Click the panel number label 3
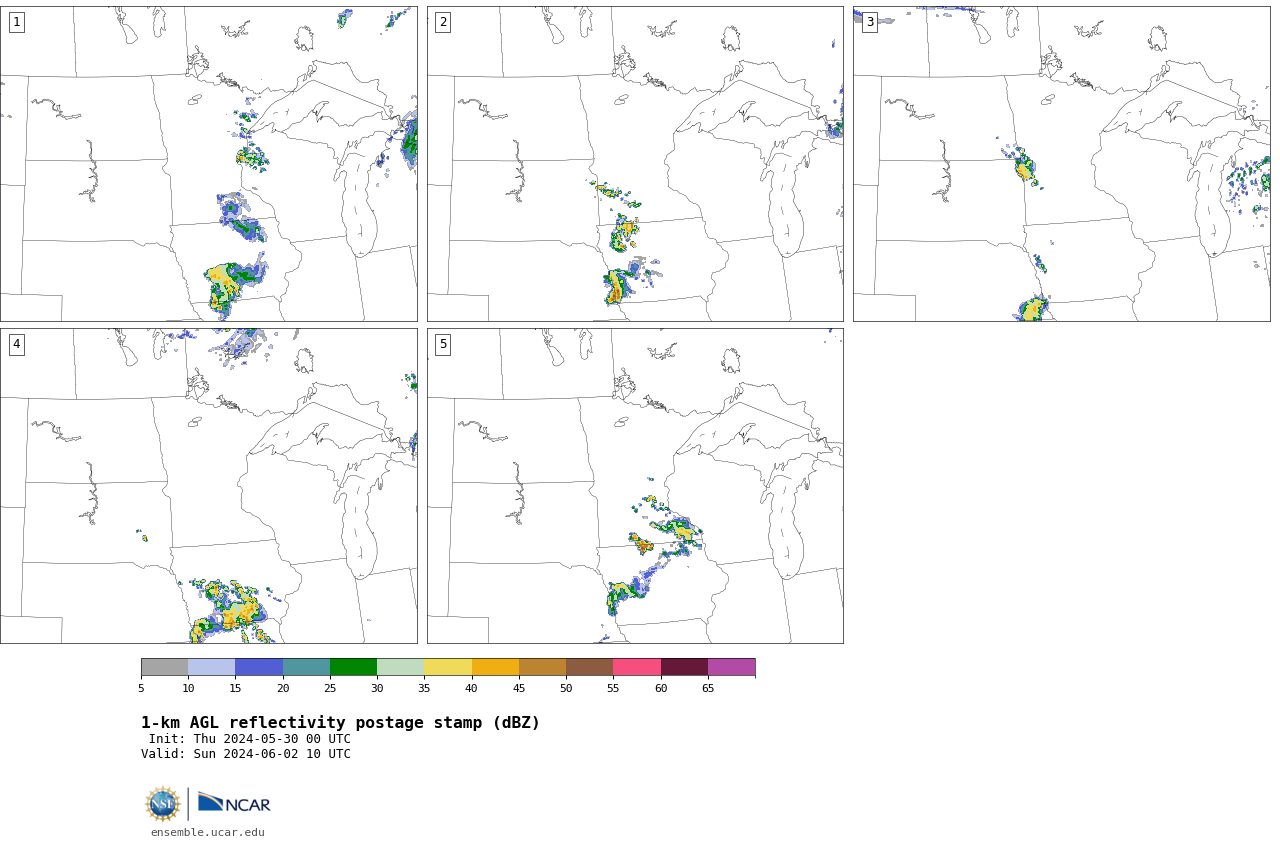Viewport: 1280px width, 844px height. click(869, 22)
